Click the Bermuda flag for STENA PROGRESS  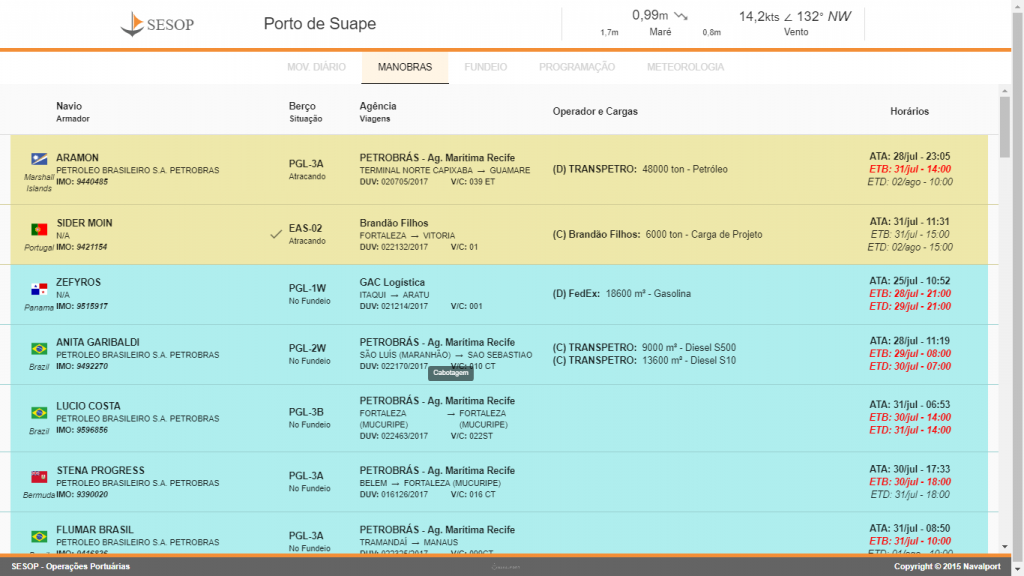(x=39, y=477)
